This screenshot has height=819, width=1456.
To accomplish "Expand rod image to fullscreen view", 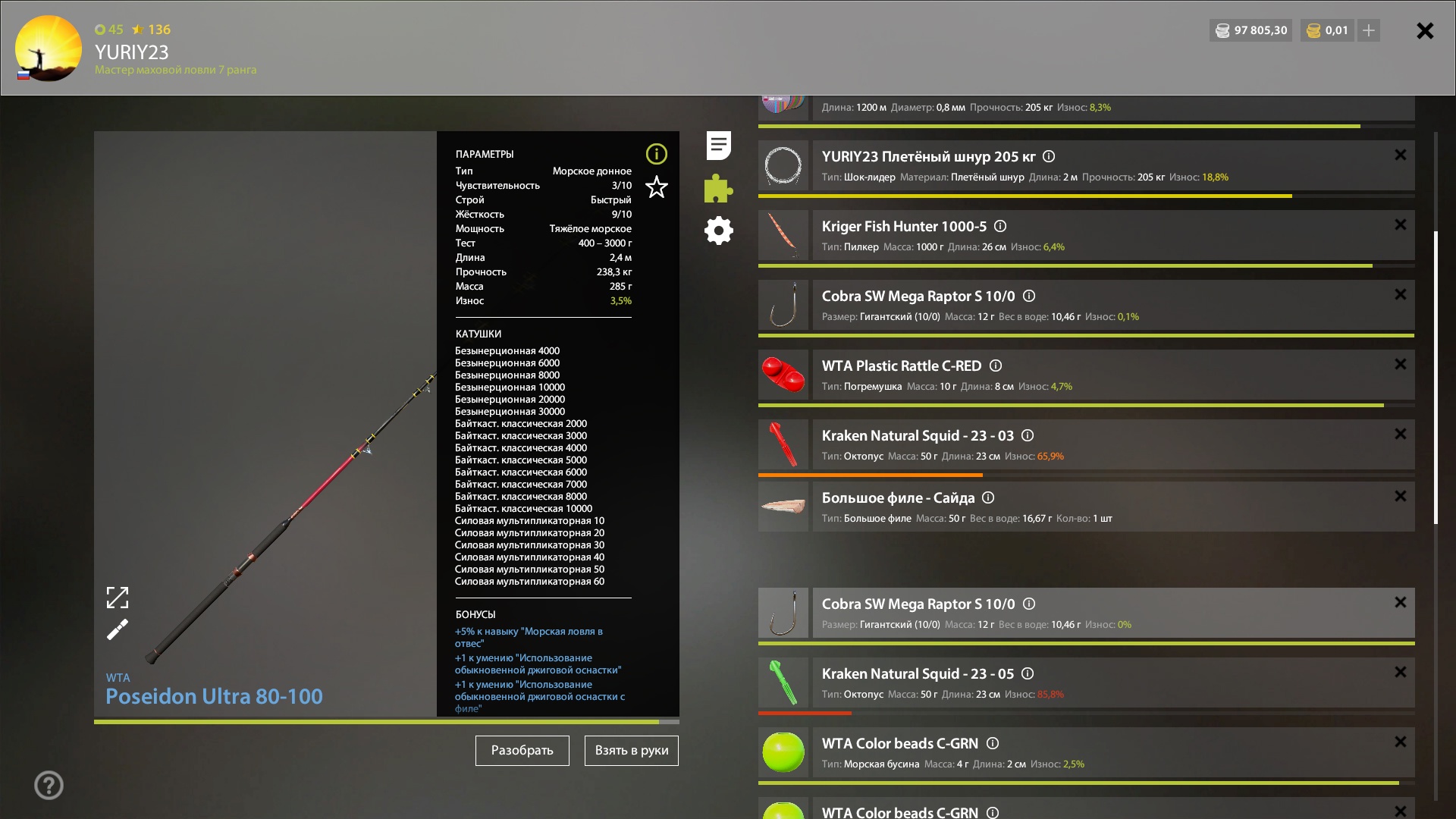I will coord(118,598).
